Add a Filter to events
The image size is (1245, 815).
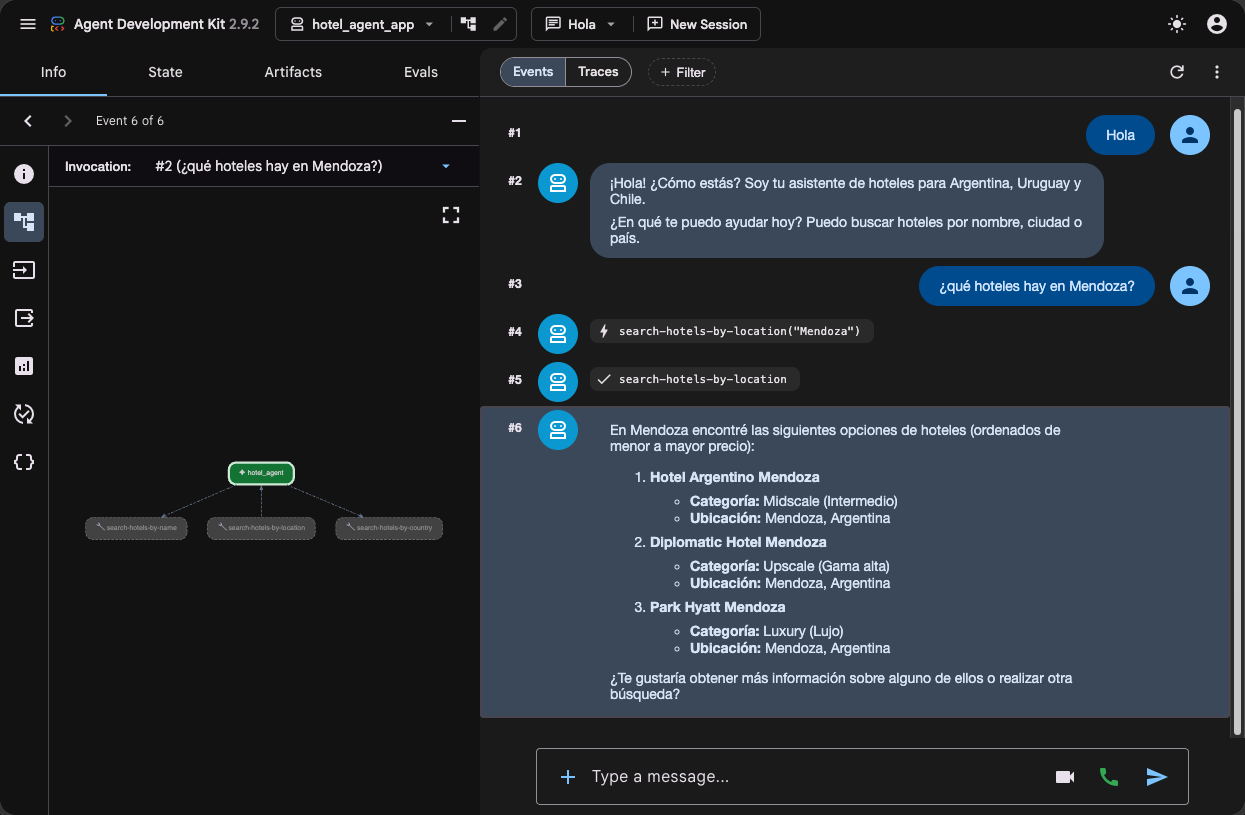[683, 72]
